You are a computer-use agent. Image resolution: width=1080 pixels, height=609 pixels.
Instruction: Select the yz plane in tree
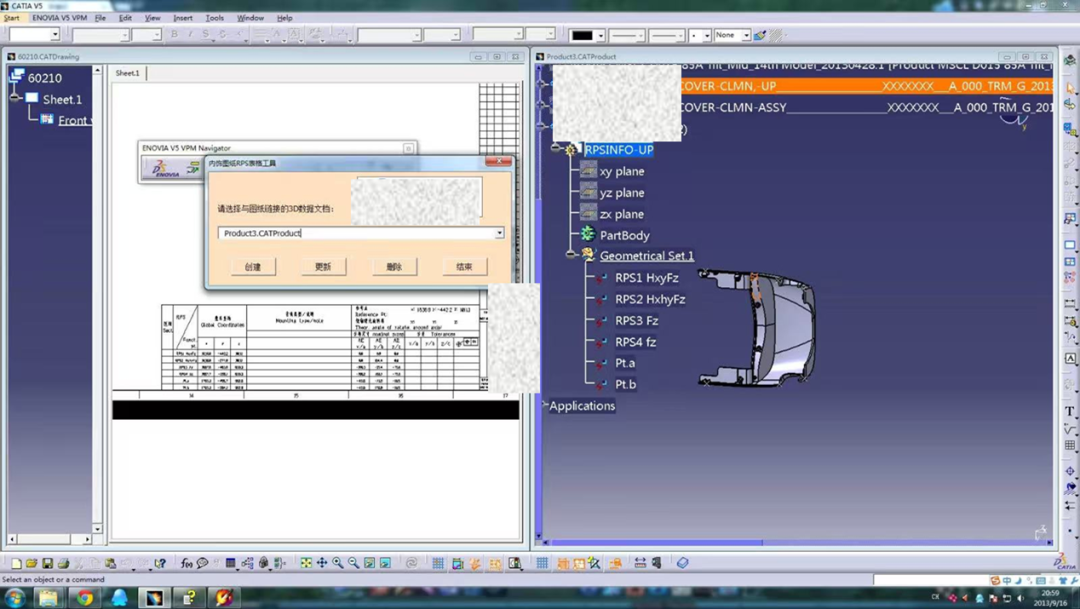(x=622, y=193)
